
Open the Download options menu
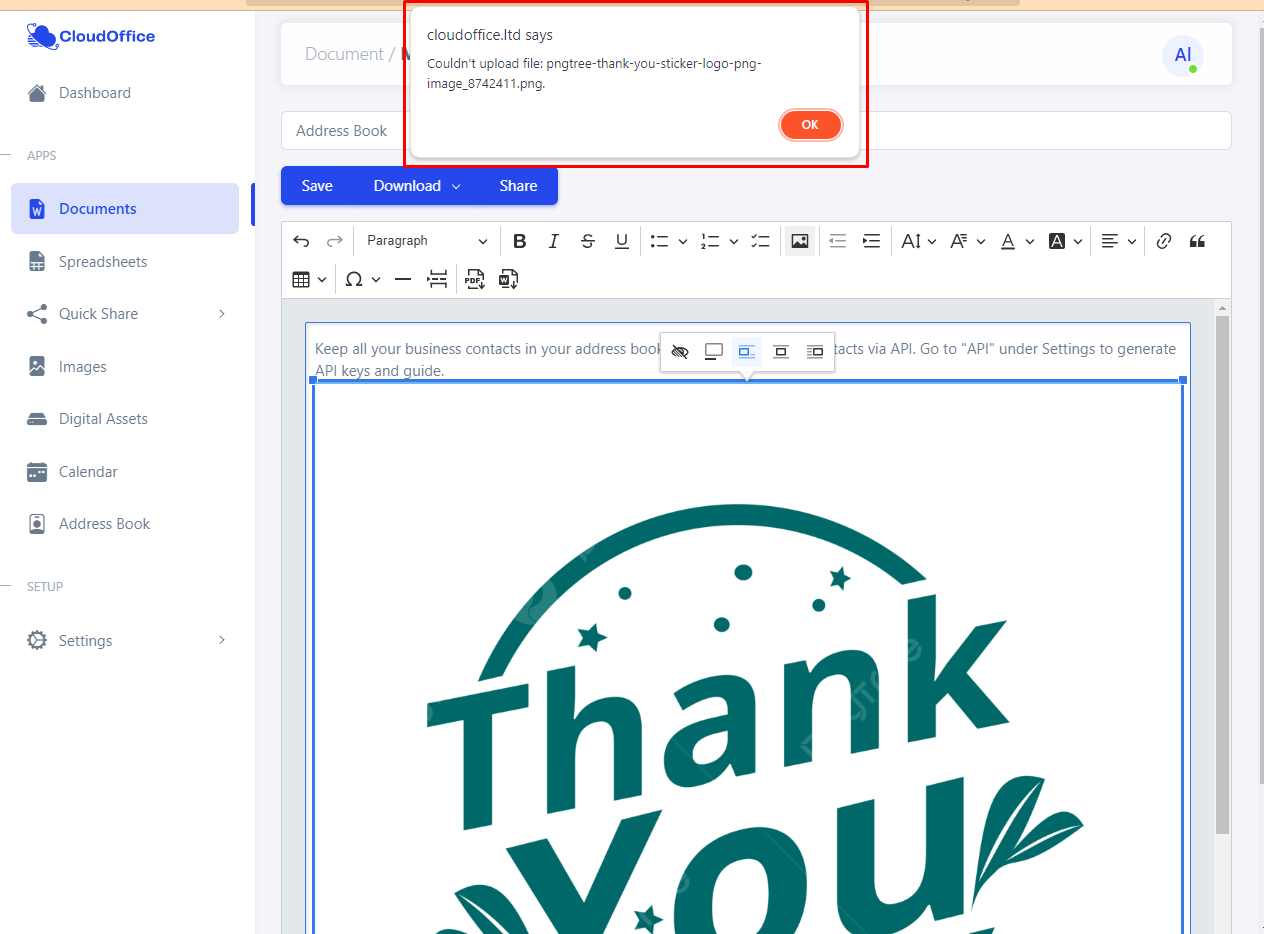pyautogui.click(x=417, y=186)
